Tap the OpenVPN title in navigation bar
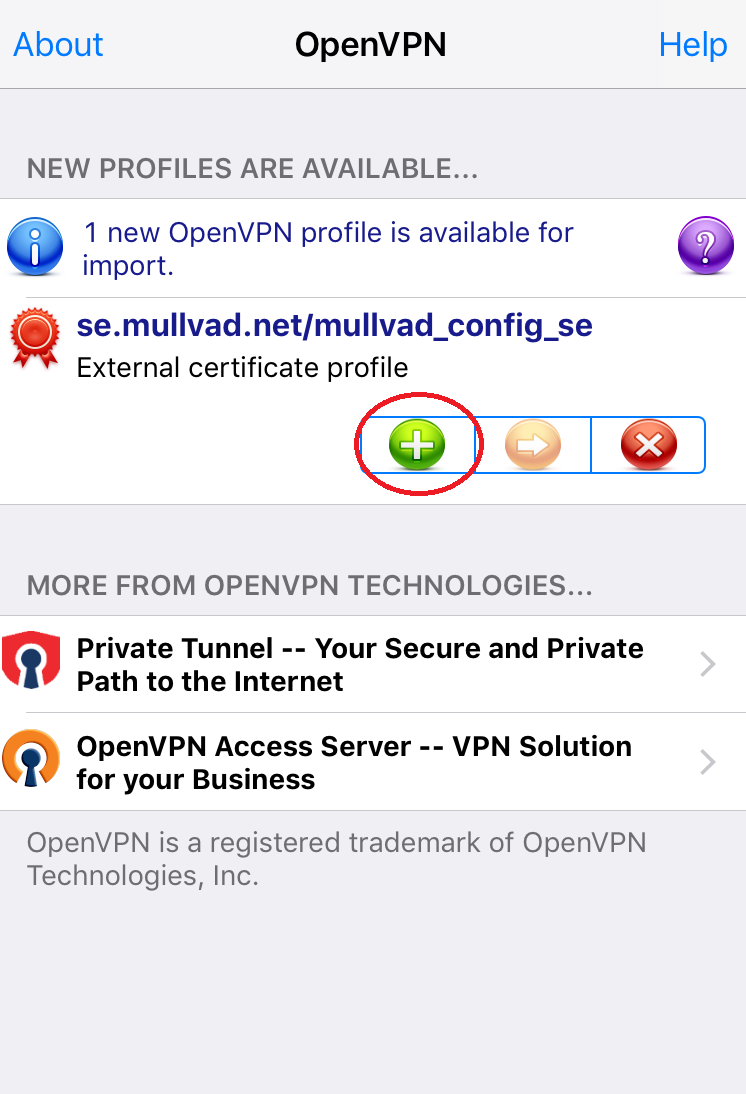The width and height of the screenshot is (746, 1094). 371,45
